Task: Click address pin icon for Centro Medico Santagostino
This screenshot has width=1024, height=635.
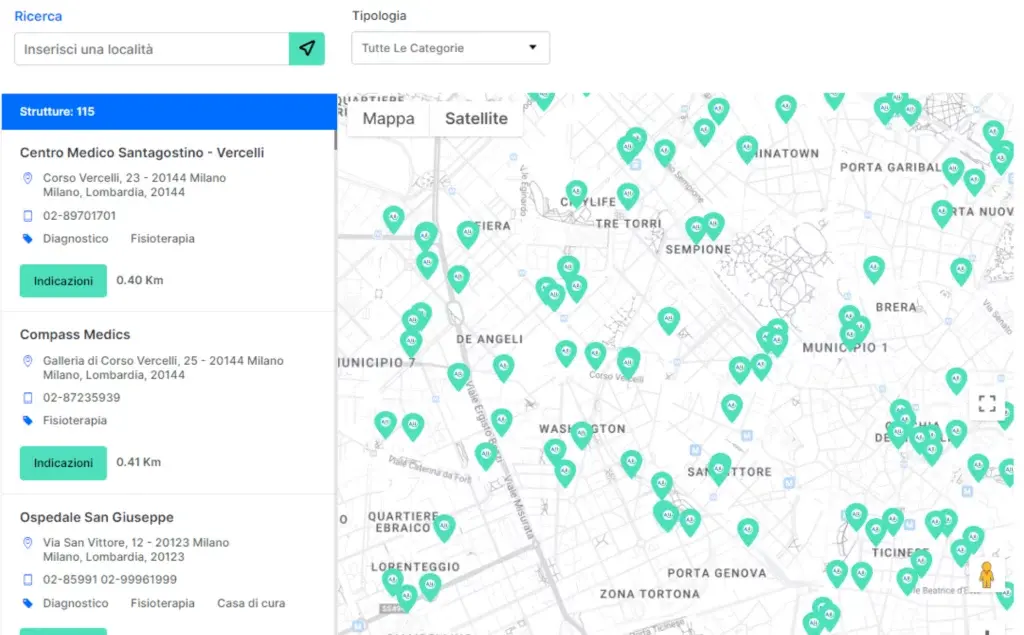Action: click(x=27, y=178)
